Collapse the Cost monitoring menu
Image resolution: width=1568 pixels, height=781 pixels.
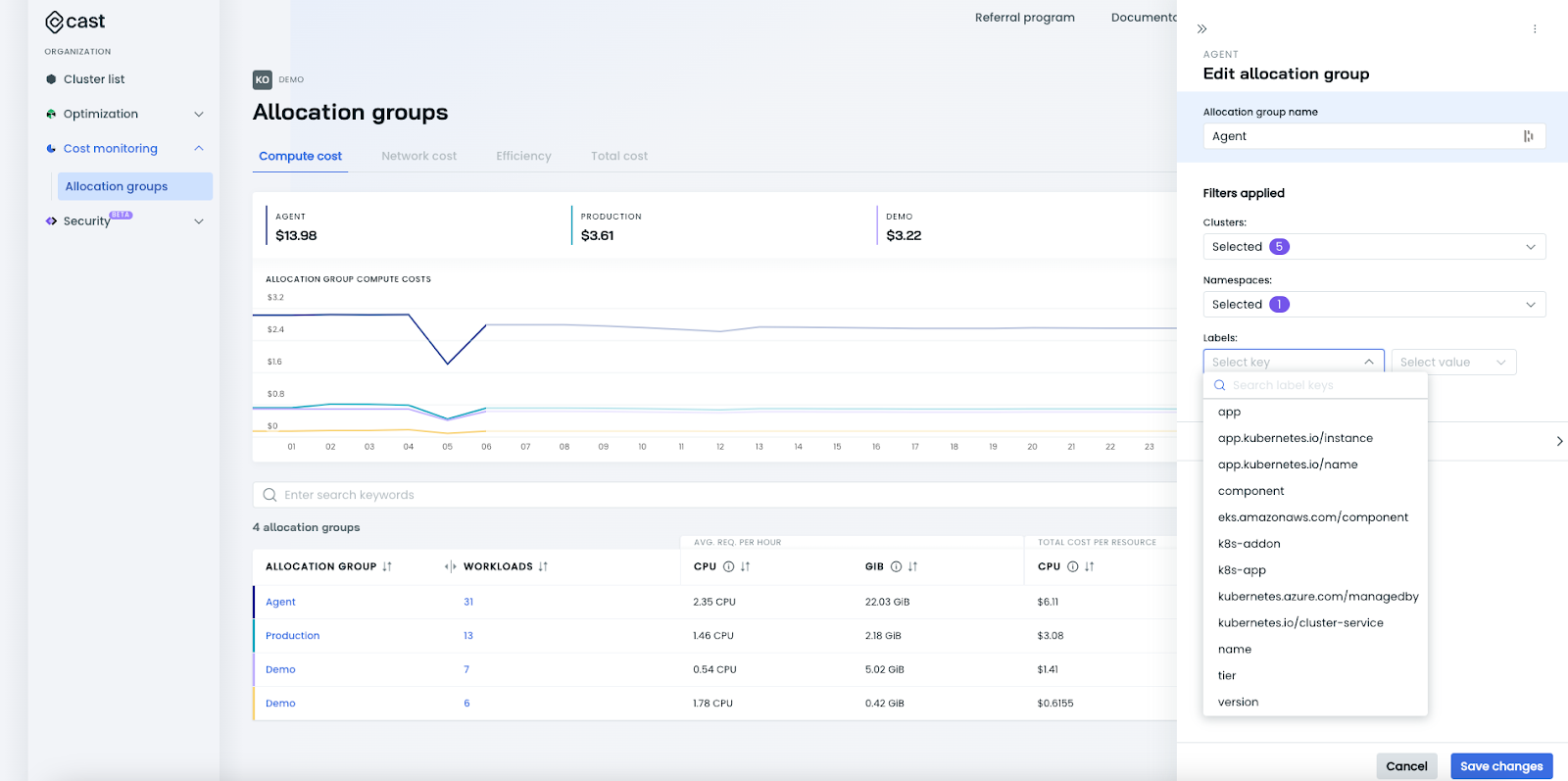[199, 149]
